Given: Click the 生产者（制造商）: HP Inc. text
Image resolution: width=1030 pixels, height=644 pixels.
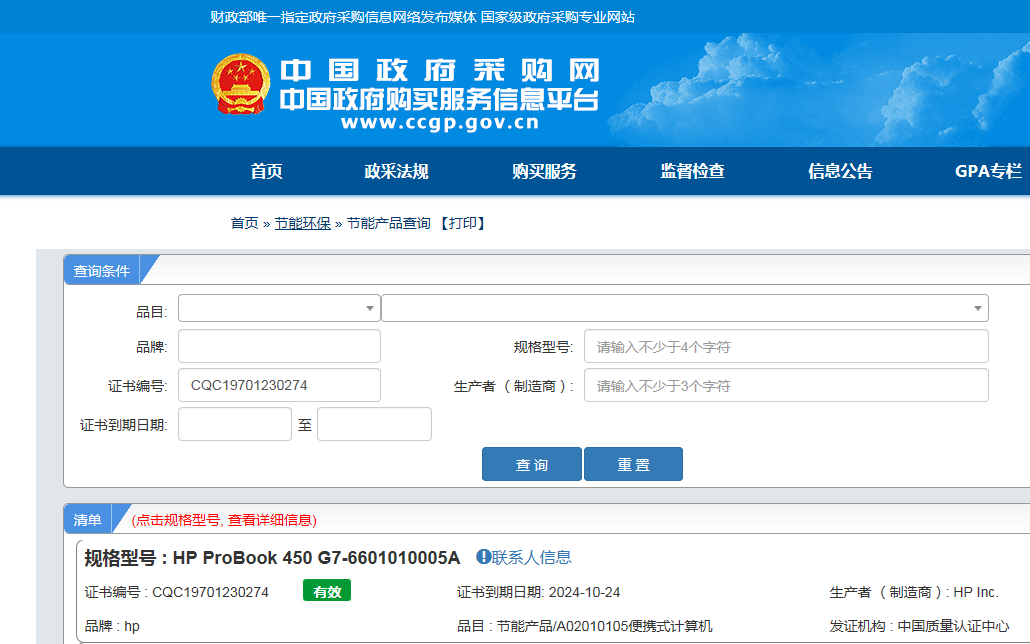Looking at the screenshot, I should click(x=914, y=592).
